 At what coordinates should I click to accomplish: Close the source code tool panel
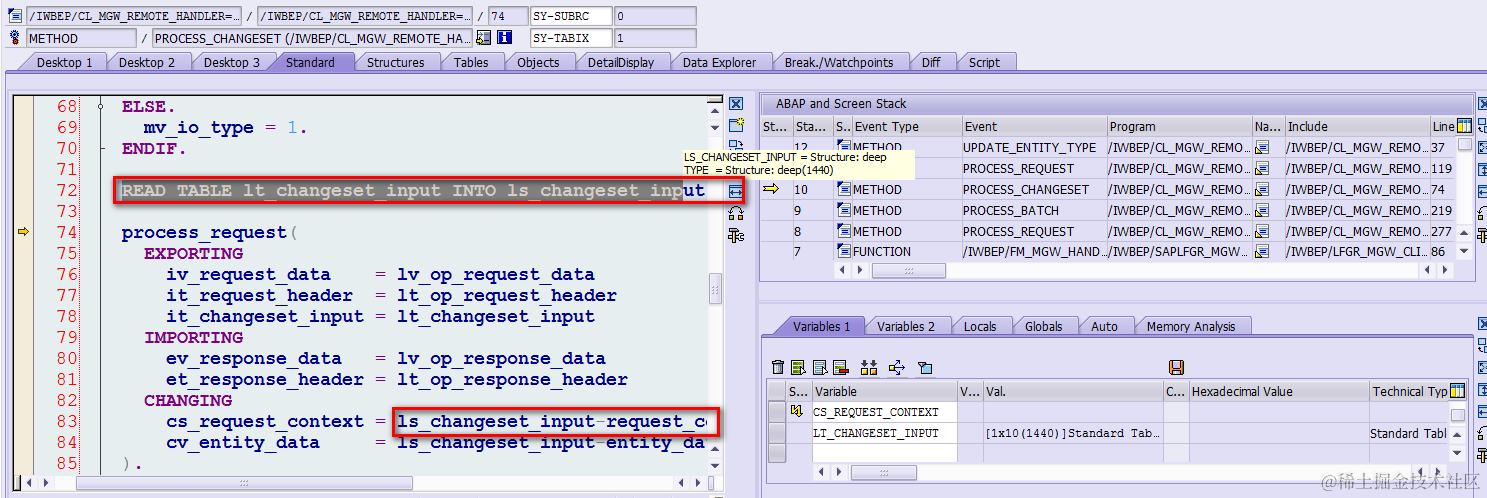pos(736,104)
